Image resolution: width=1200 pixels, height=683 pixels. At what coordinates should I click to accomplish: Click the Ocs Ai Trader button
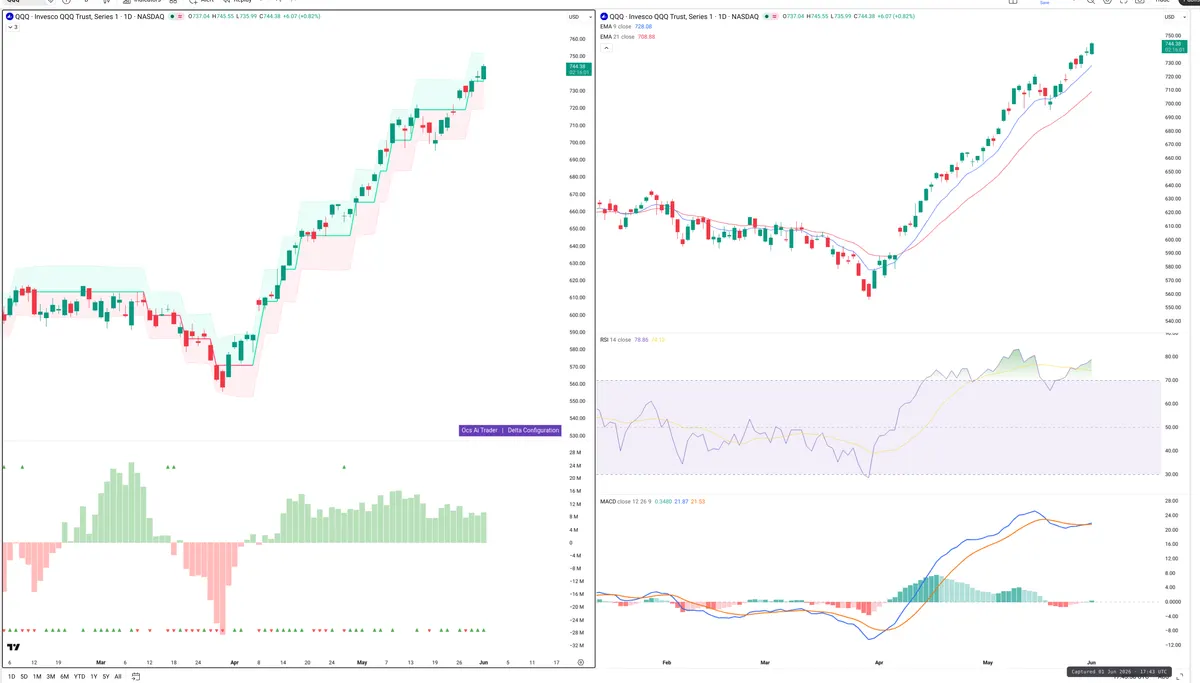[479, 430]
